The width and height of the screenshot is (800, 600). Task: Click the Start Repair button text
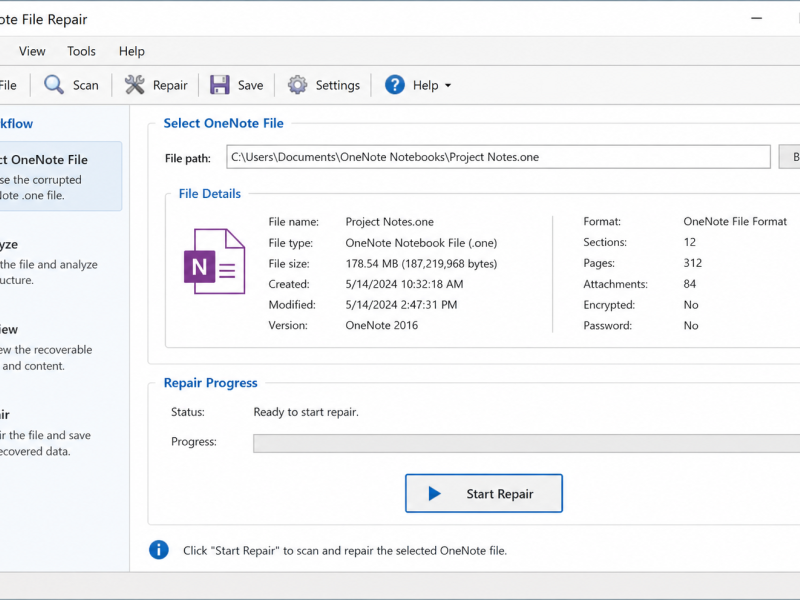point(500,494)
